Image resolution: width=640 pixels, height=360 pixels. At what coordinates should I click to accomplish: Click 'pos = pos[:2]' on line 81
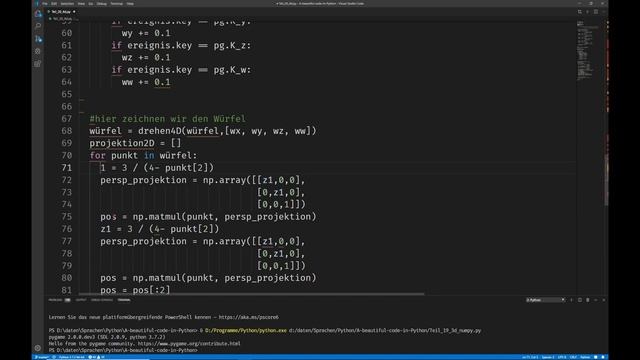135,290
